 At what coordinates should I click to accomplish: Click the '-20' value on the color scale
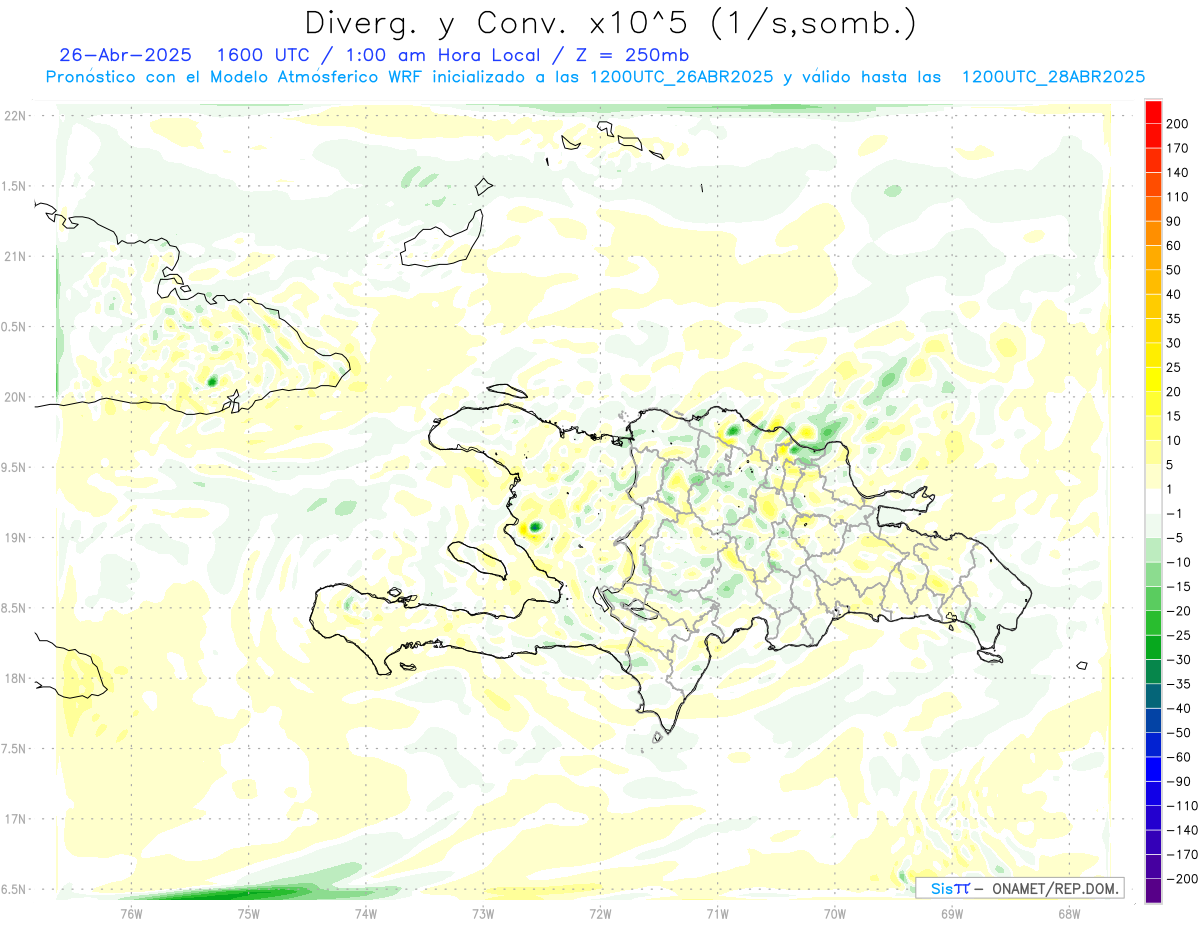(x=1177, y=611)
